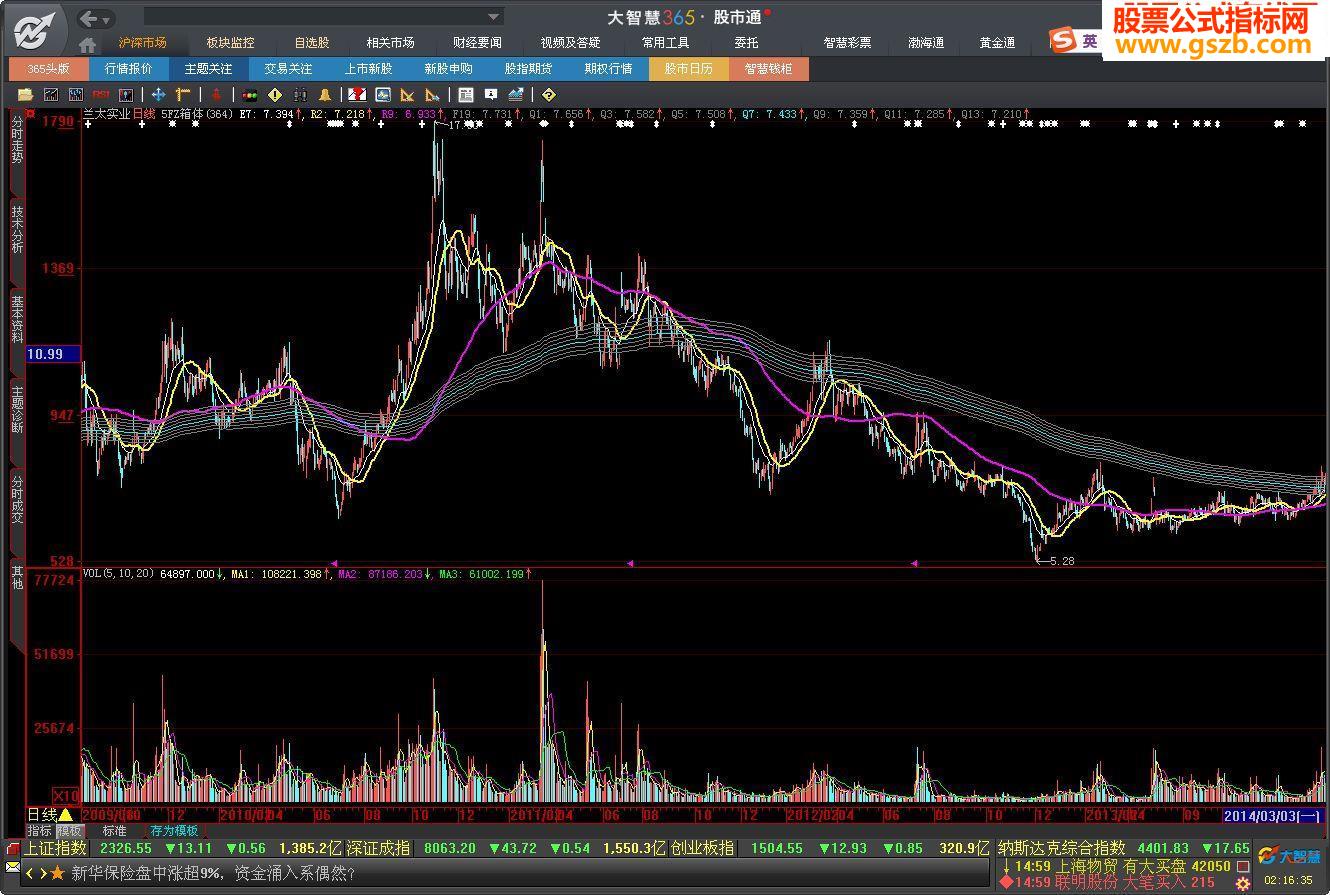
Task: Open the 自选股 tab
Action: pos(311,43)
